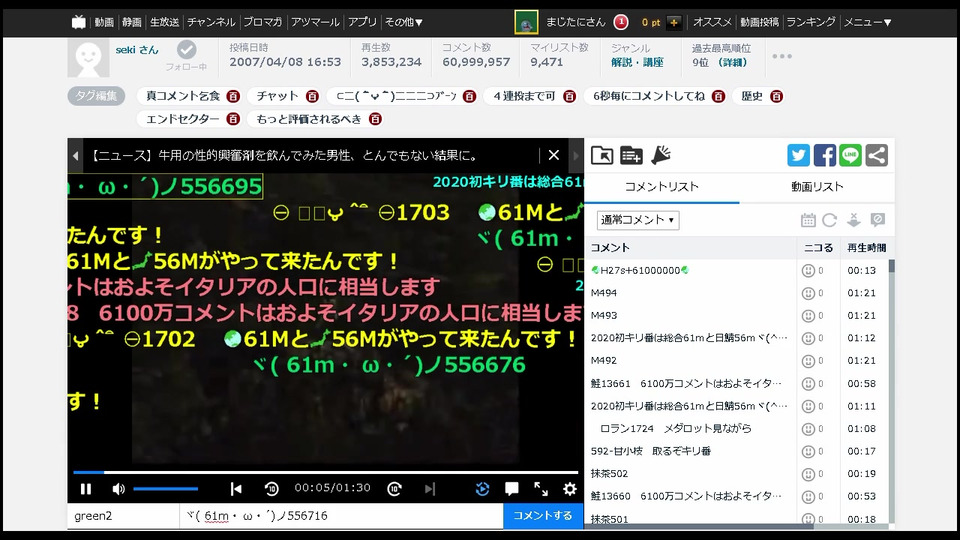Open dictionary icon beside もっと評価されるべき tag
960x540 pixels.
coord(375,119)
